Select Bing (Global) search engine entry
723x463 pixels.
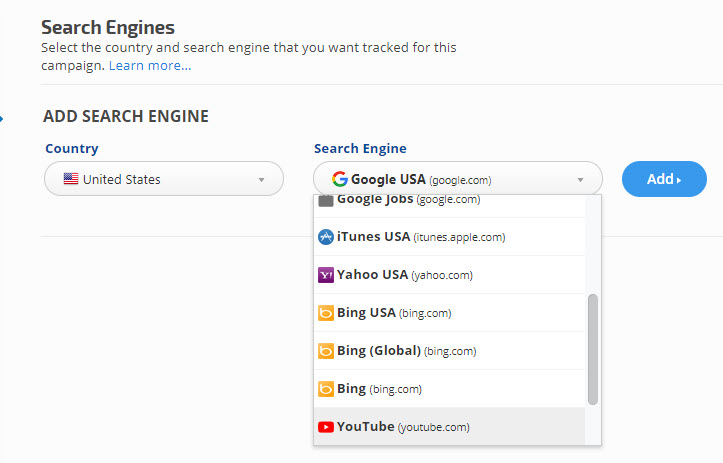406,351
